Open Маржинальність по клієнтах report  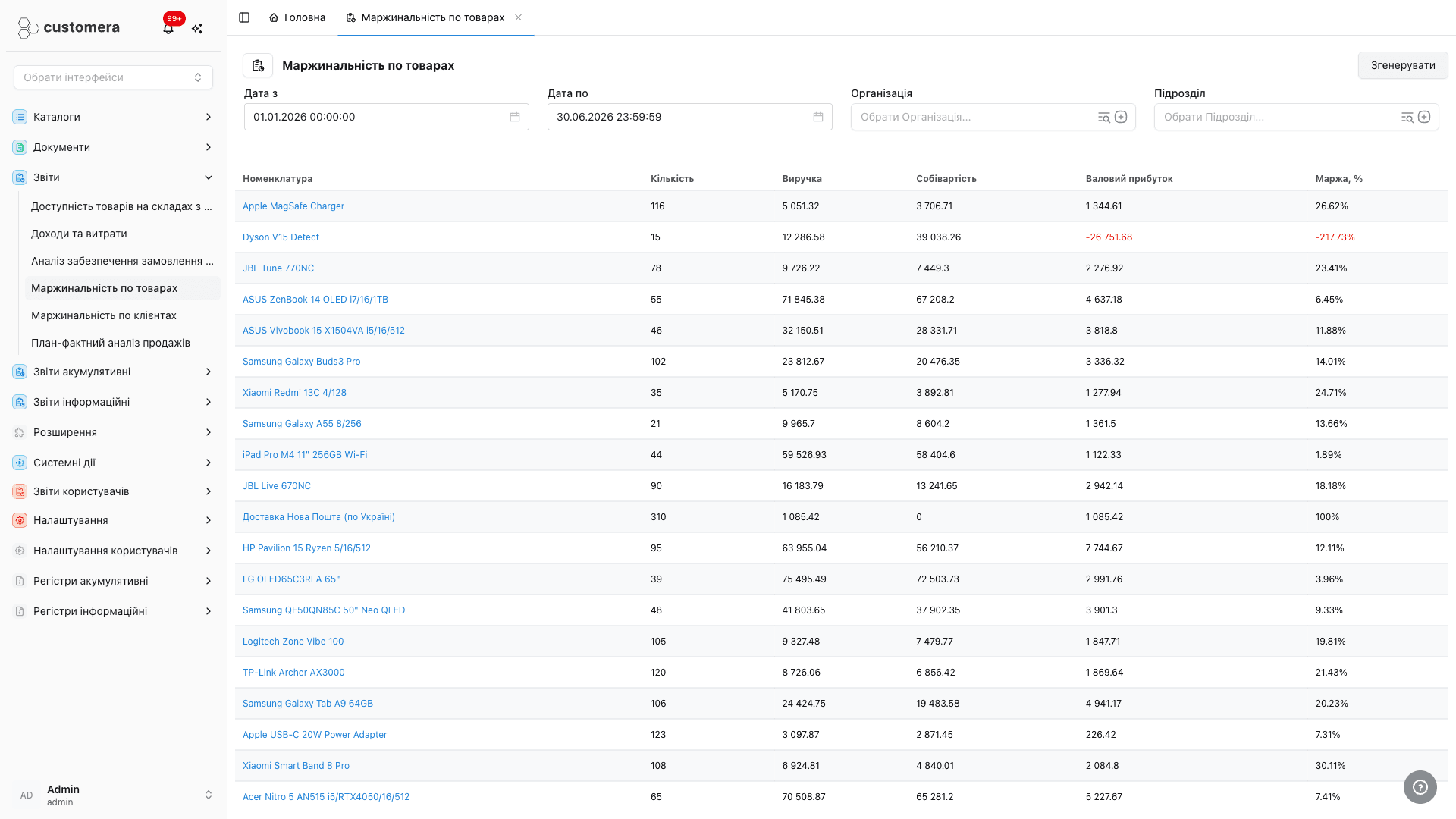[104, 315]
